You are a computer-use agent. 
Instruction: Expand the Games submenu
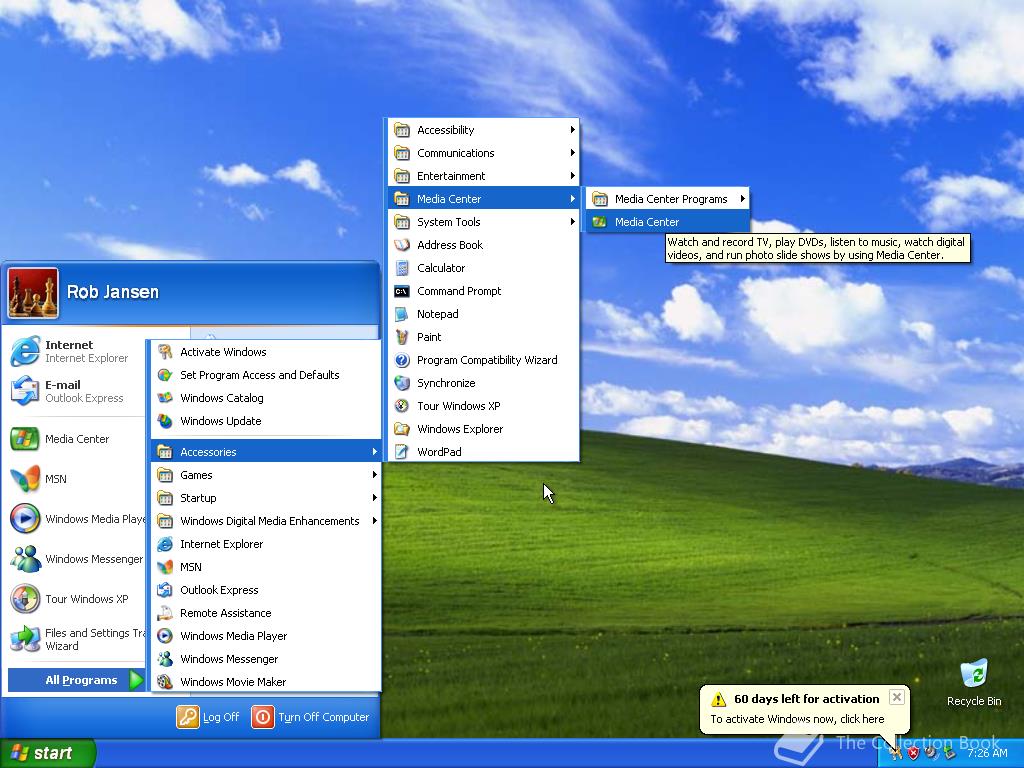pos(266,475)
